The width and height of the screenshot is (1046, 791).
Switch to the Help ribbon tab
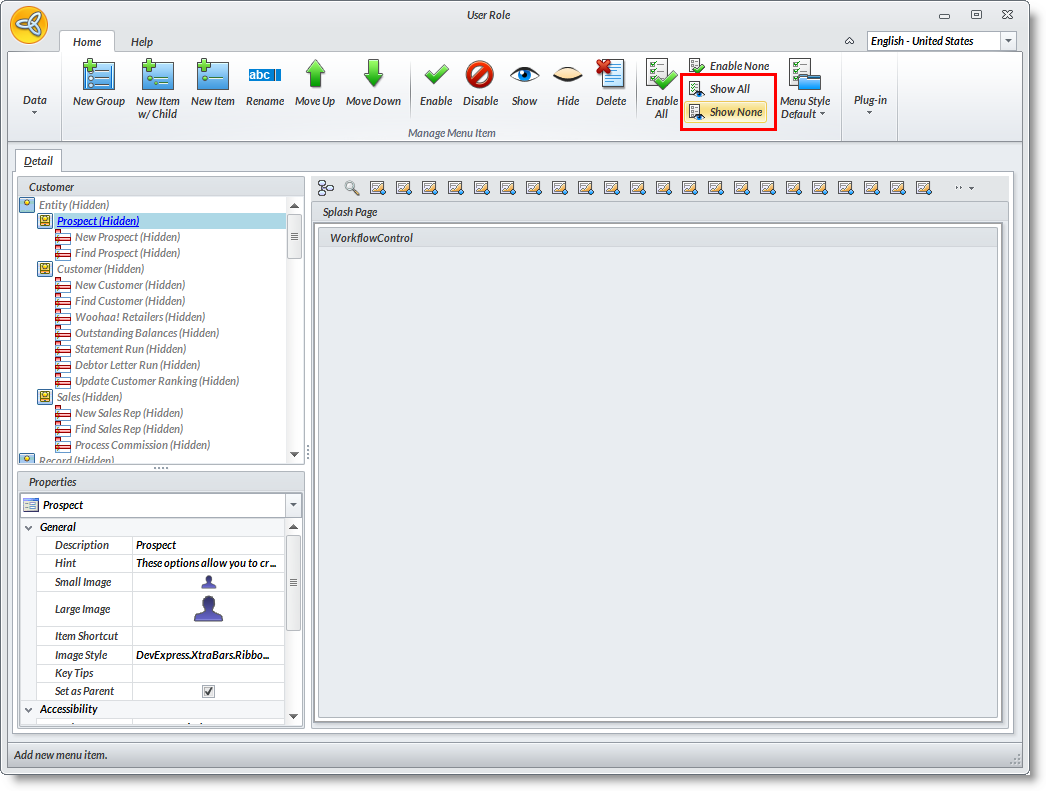click(142, 42)
